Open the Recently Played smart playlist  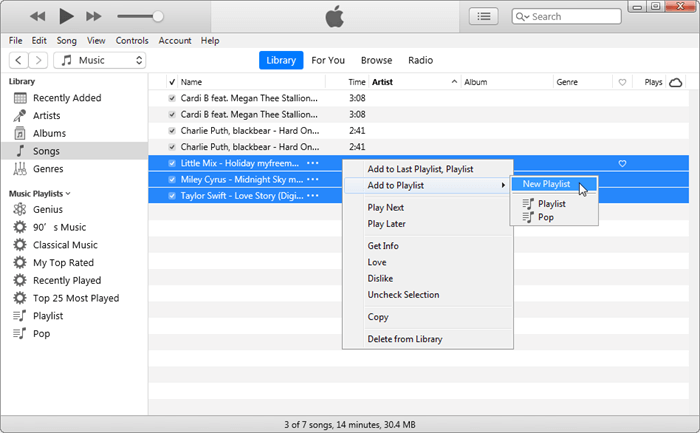coord(74,280)
